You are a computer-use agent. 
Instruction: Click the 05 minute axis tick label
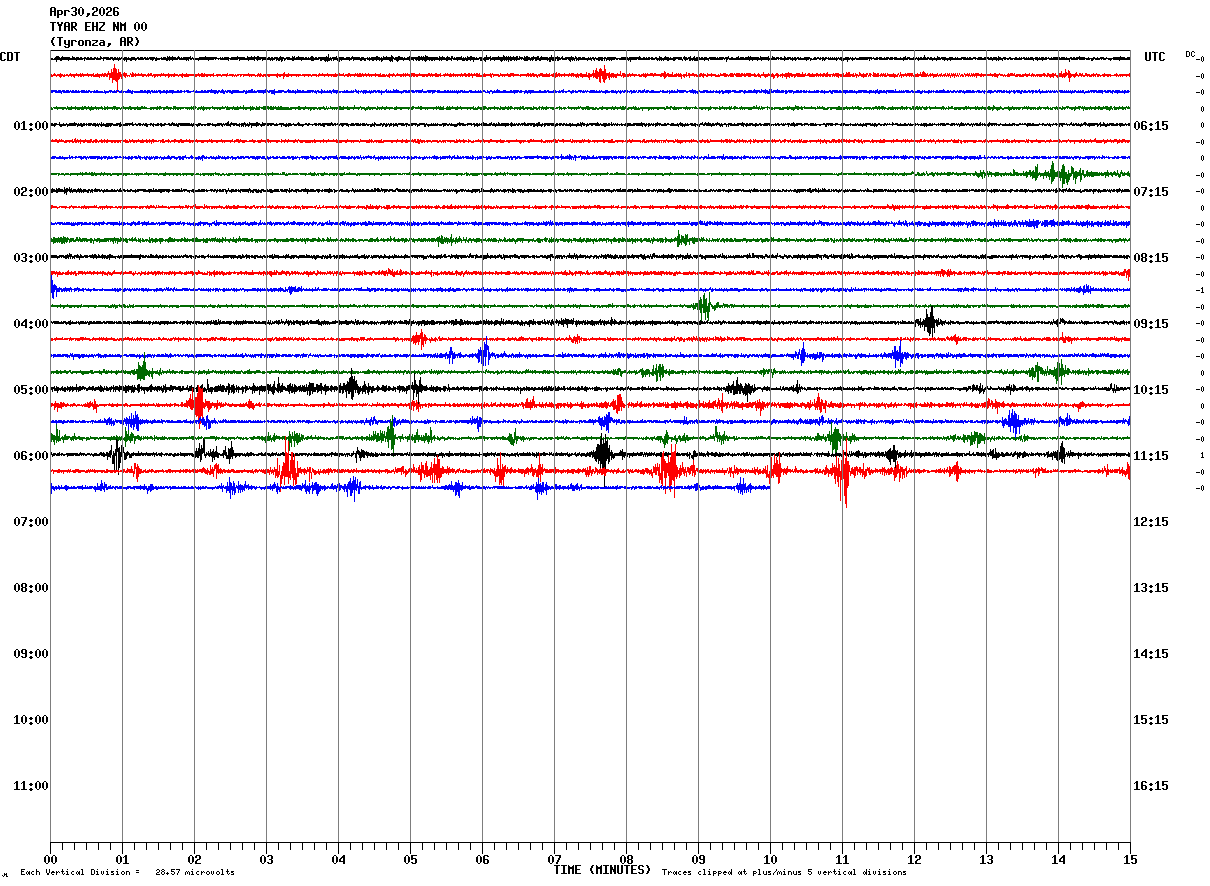click(x=410, y=859)
